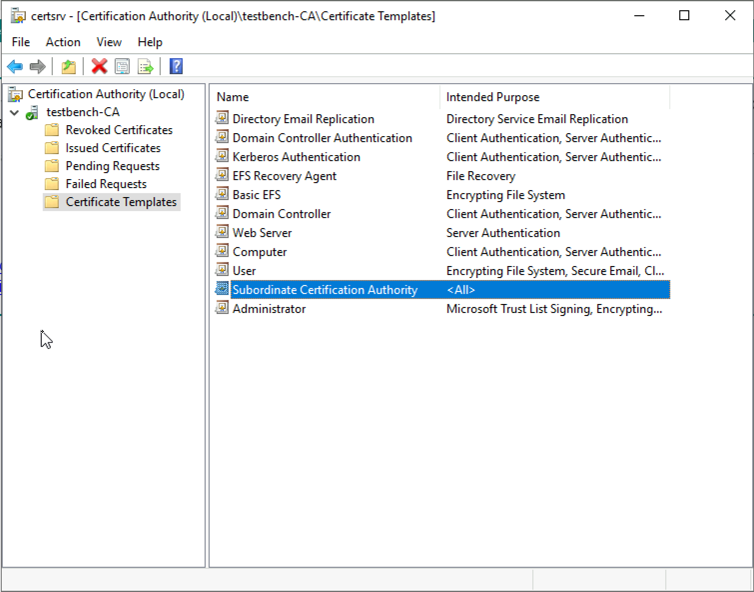
Task: Open Failed Requests in the tree
Action: (106, 184)
